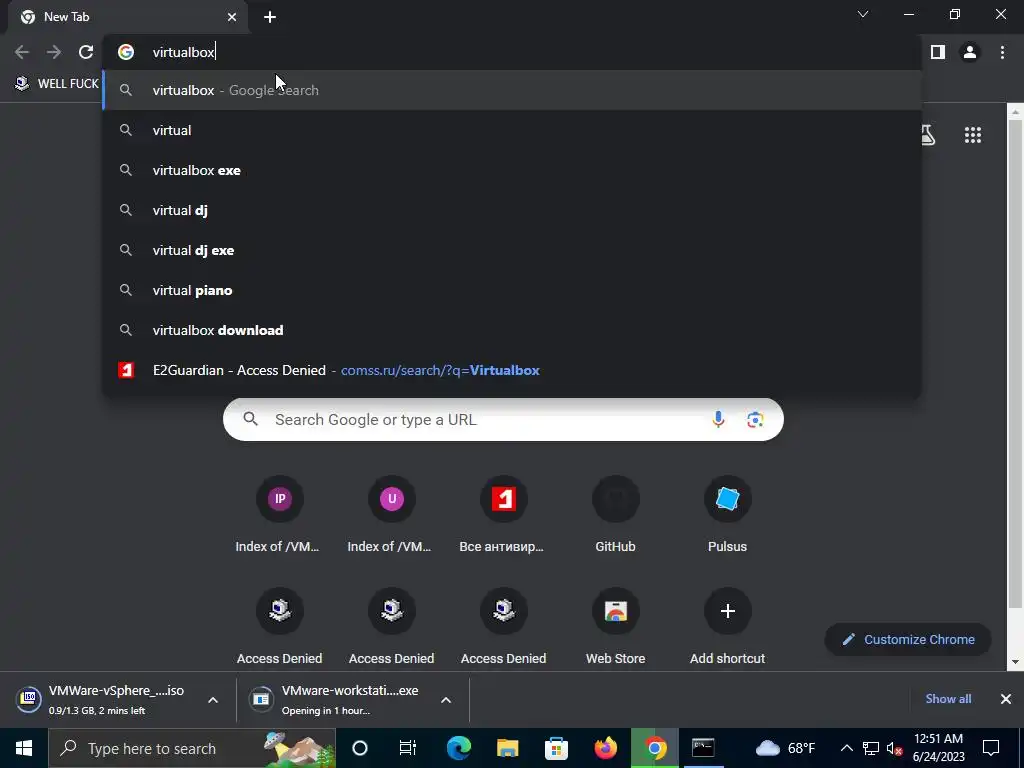Open the Chrome side panel

click(938, 52)
